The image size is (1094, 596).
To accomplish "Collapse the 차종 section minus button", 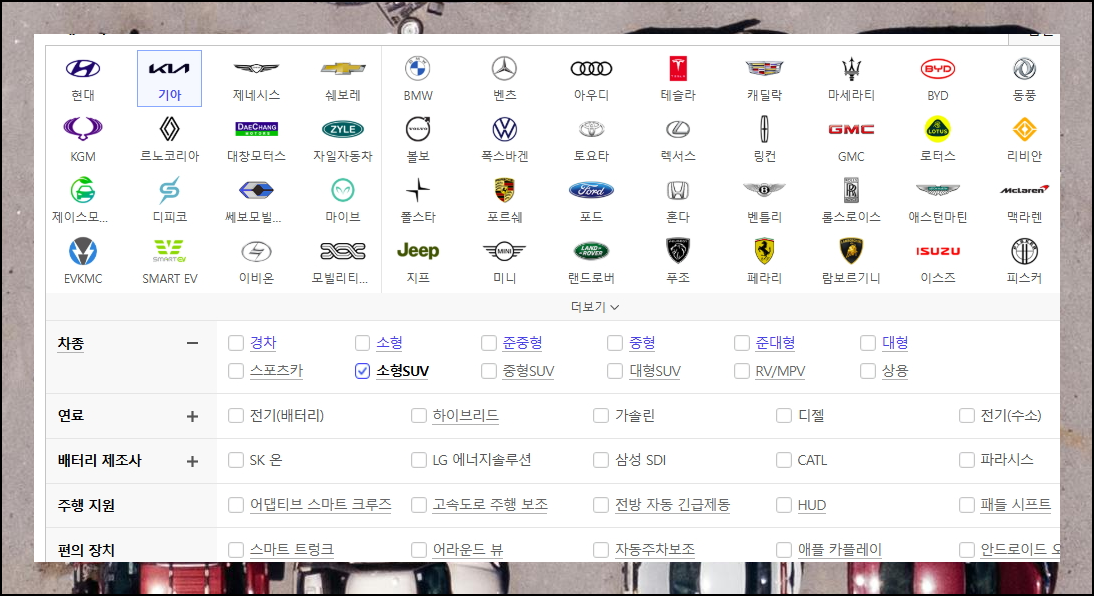I will 193,343.
